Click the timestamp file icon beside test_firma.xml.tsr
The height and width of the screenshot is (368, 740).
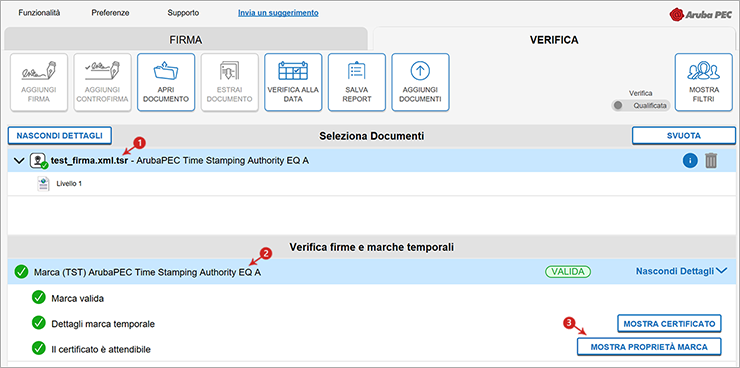point(39,161)
